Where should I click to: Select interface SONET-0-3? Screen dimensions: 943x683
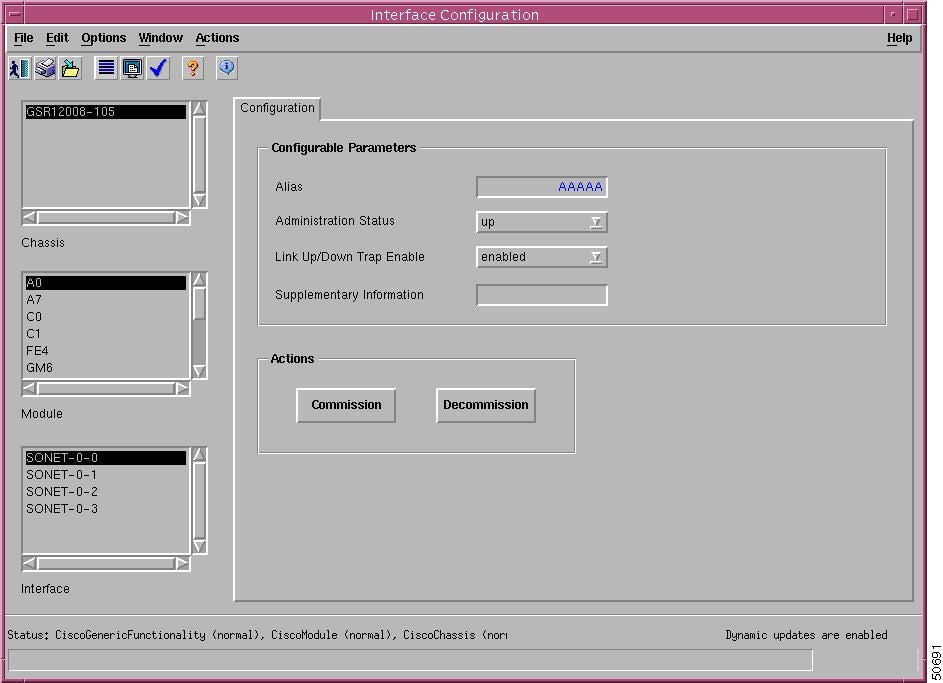click(106, 509)
